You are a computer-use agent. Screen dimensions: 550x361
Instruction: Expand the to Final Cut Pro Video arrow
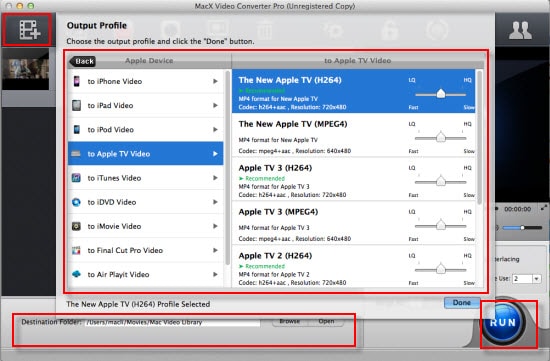coord(215,250)
